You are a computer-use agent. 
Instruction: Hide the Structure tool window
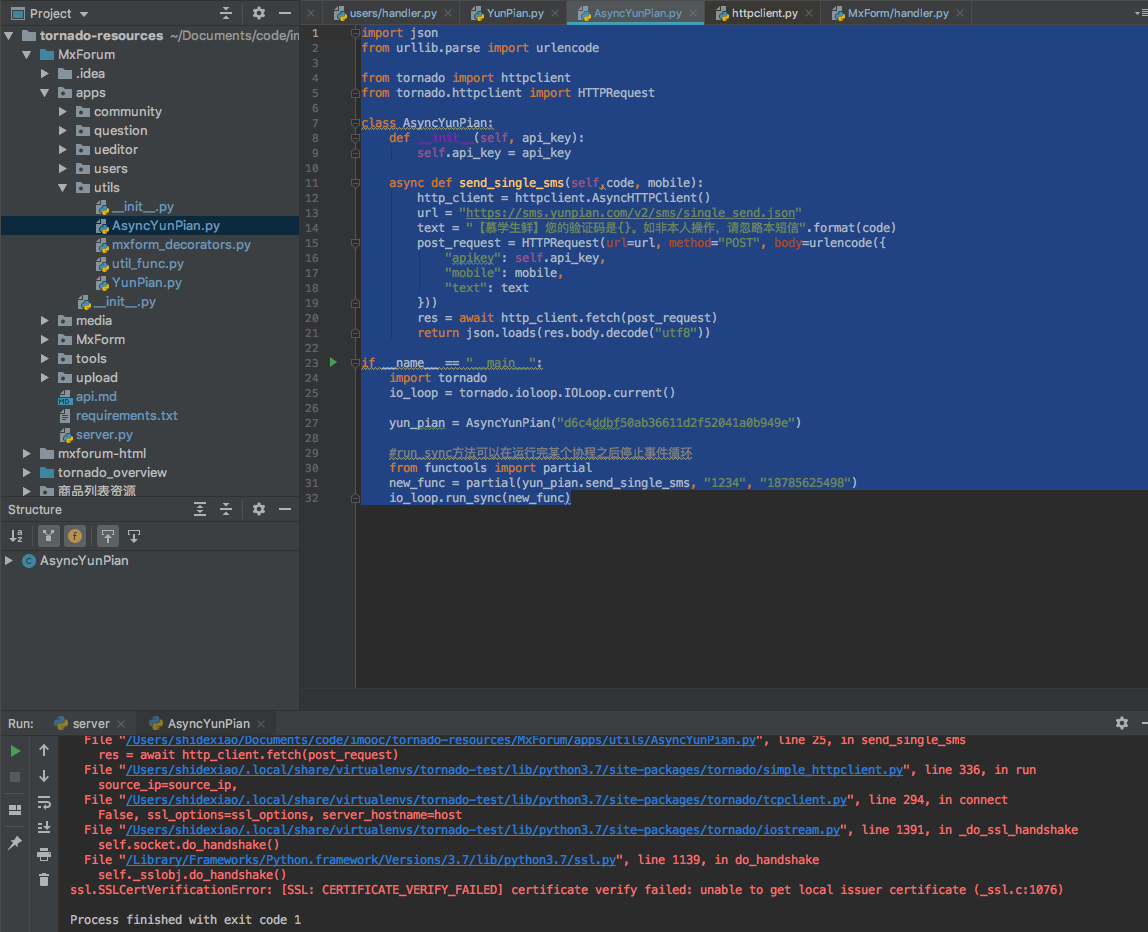click(x=285, y=510)
